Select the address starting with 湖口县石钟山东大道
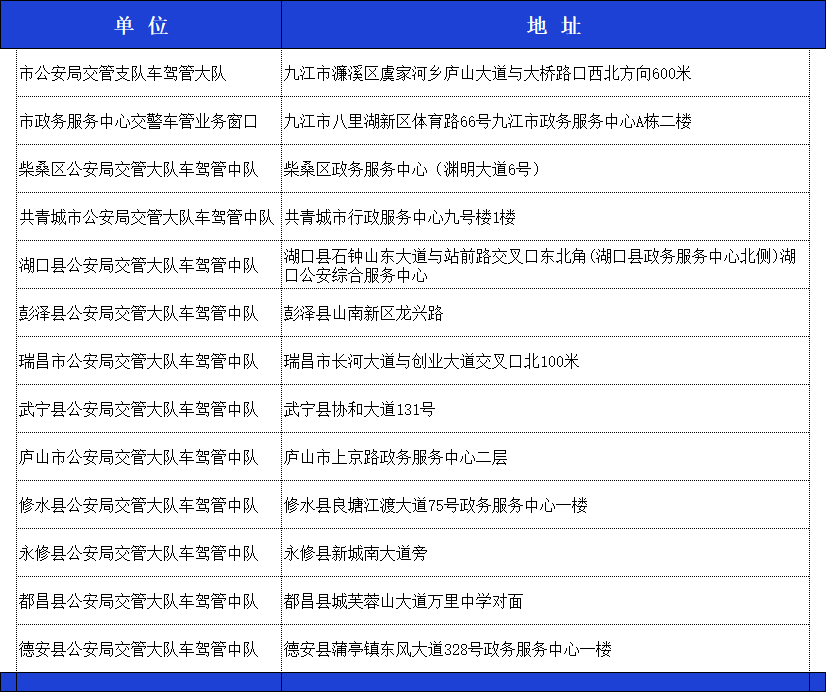Image resolution: width=826 pixels, height=692 pixels. coord(545,264)
